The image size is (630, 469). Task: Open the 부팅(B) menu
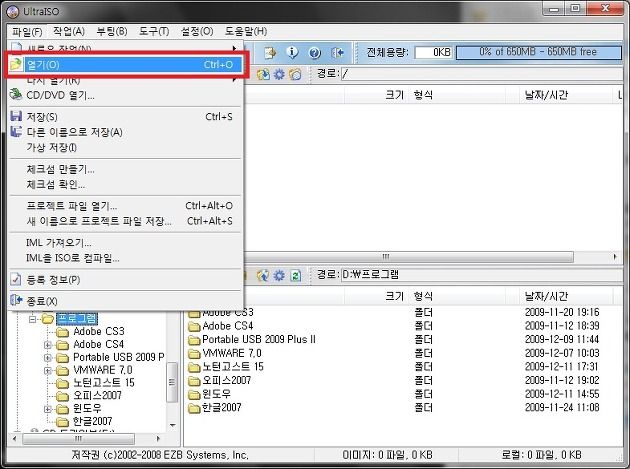point(112,31)
